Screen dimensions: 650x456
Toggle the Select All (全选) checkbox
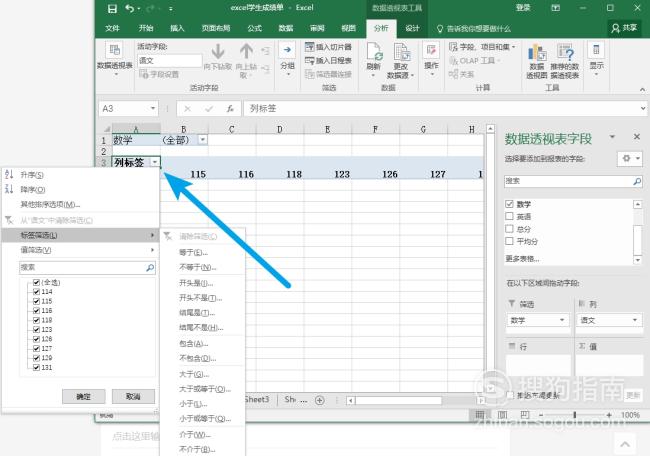click(x=36, y=283)
